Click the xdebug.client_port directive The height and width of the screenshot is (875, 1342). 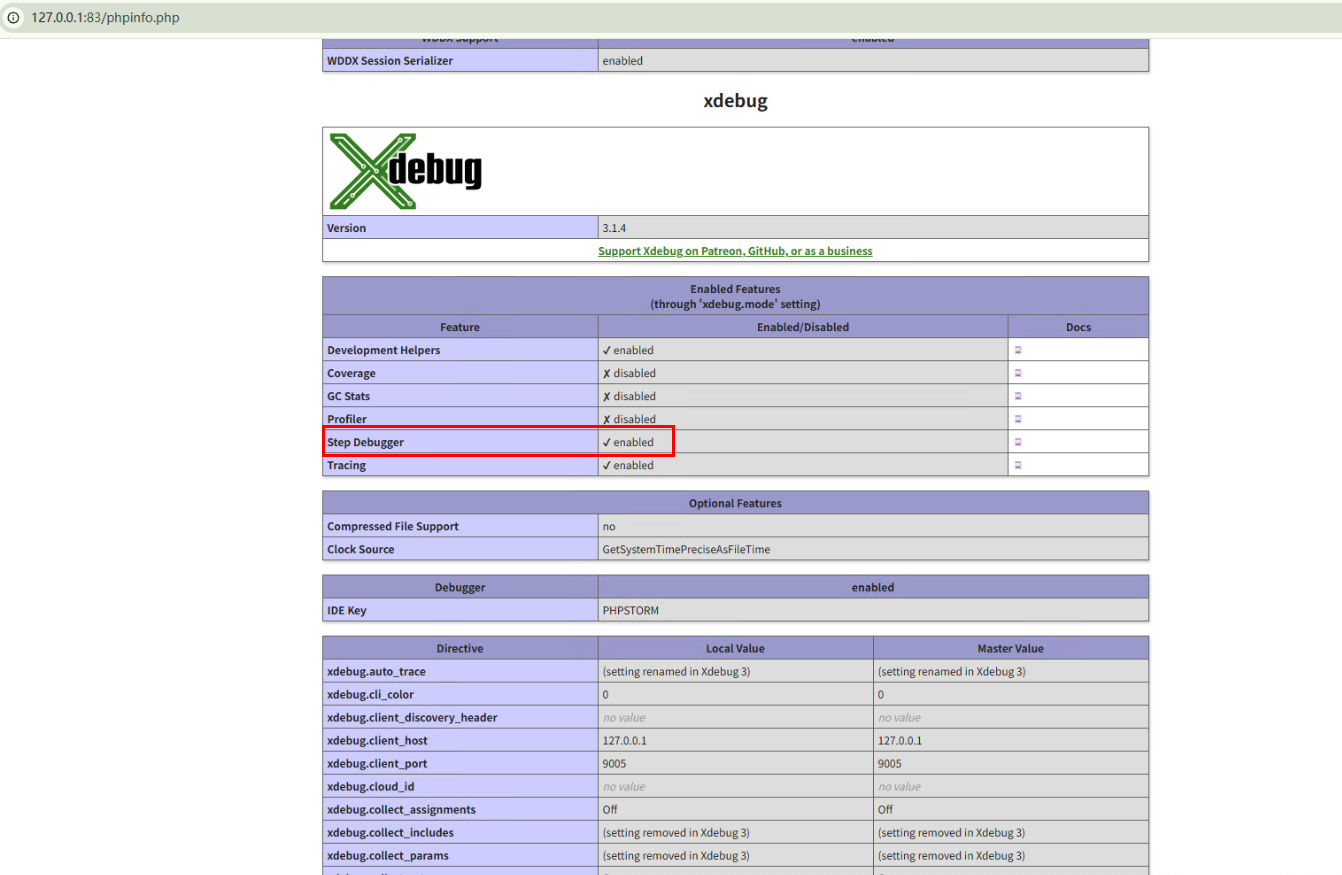click(377, 763)
